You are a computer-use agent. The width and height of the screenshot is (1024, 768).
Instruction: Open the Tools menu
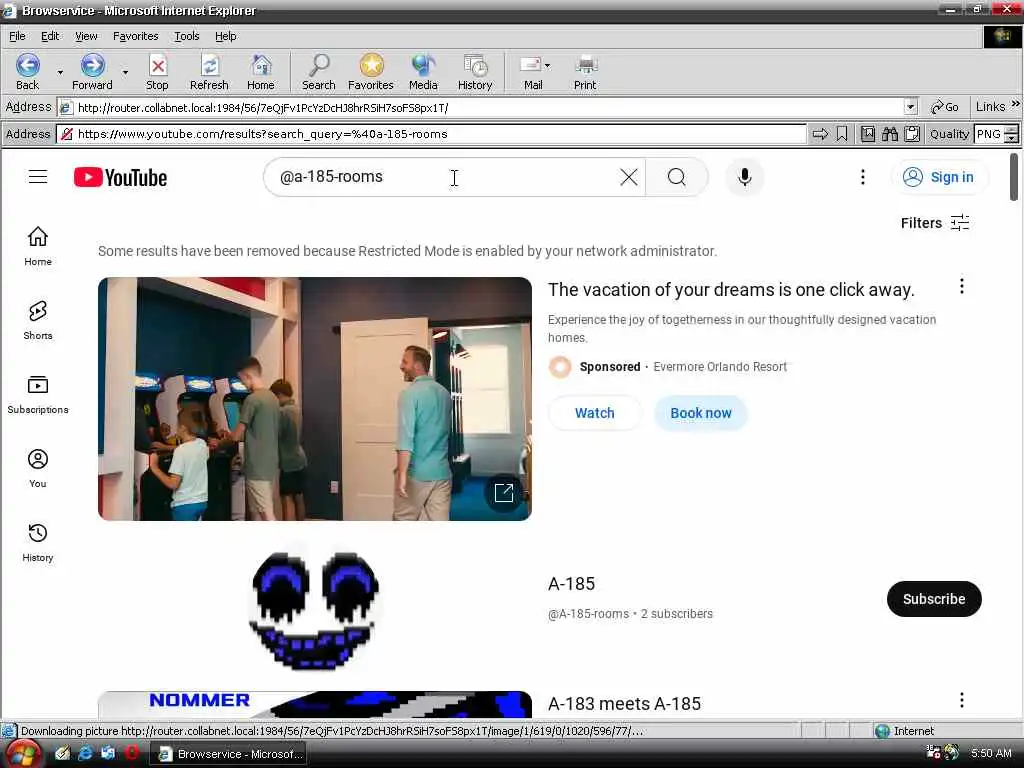pyautogui.click(x=187, y=36)
